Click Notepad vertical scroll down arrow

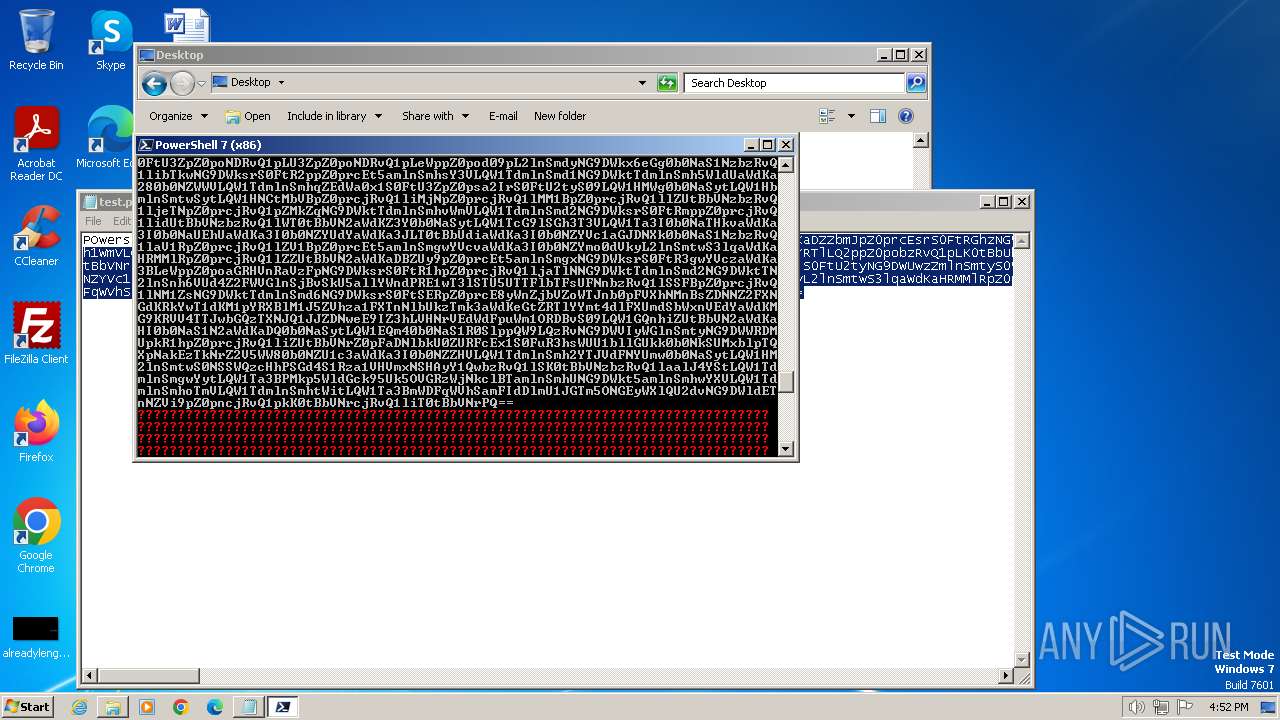(1022, 660)
